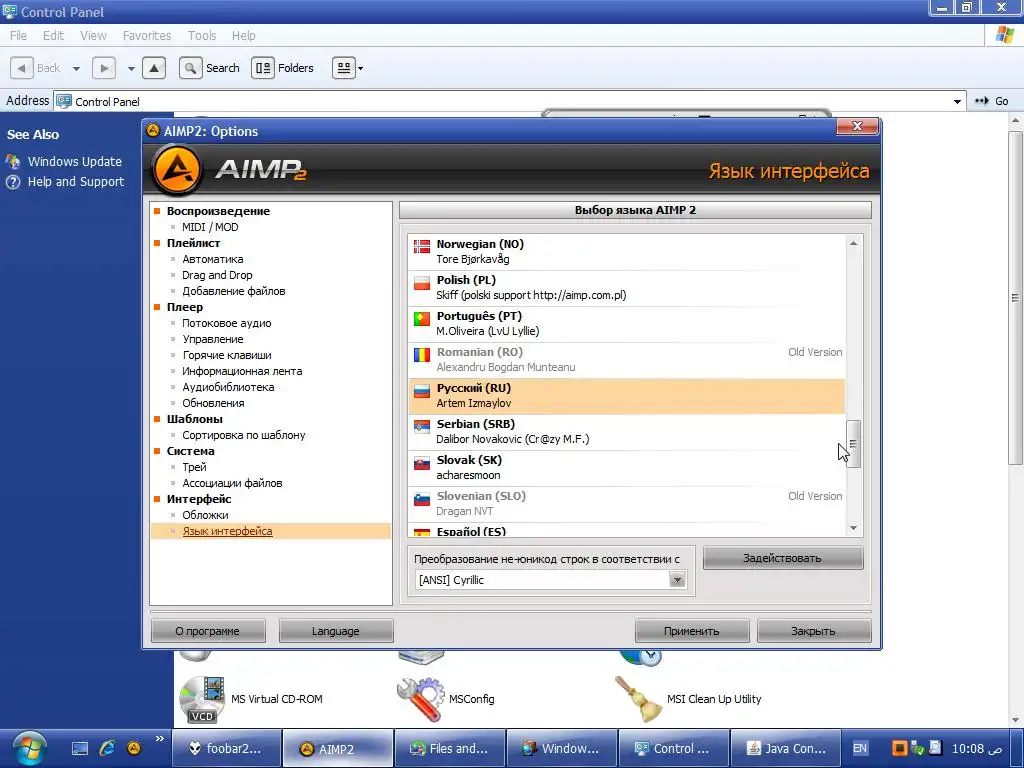The image size is (1024, 768).
Task: Open the Address bar dropdown
Action: [x=957, y=101]
